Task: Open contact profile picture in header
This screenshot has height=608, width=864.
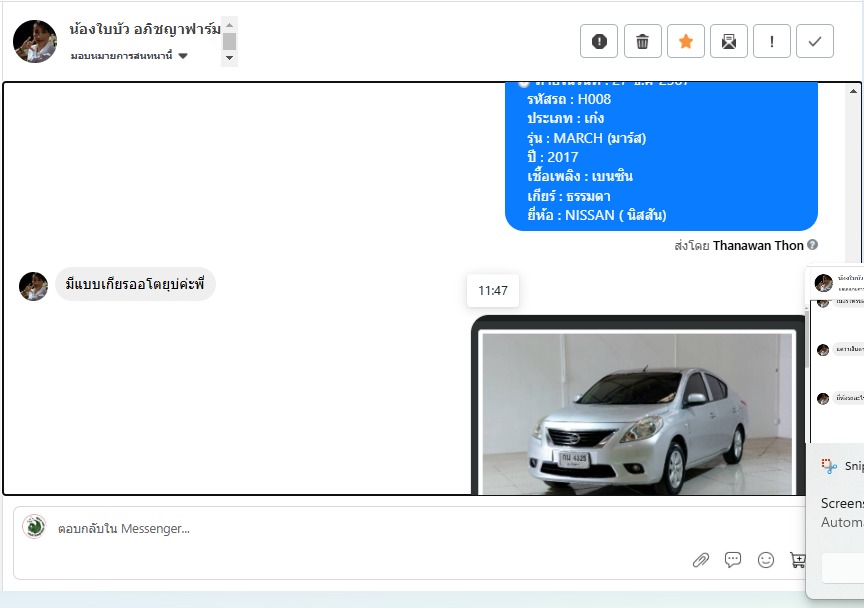Action: pos(35,41)
